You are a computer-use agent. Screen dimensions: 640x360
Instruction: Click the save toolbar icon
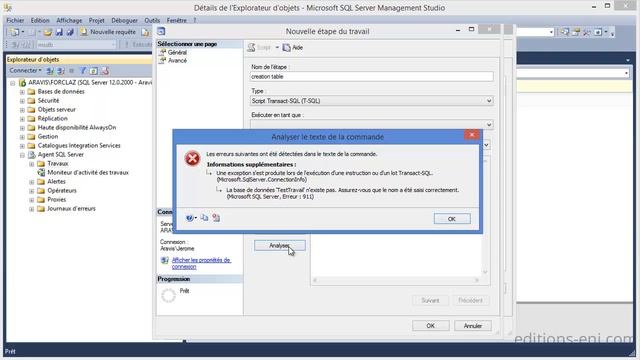coord(59,32)
